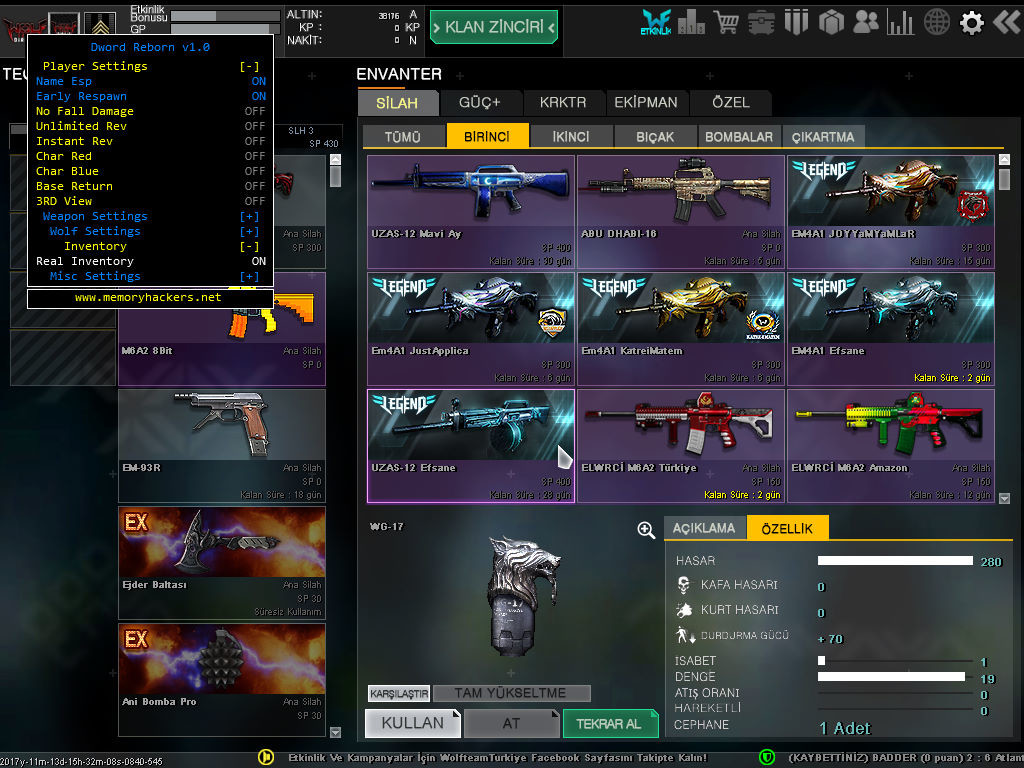Select the İKİNCİ weapon filter

coord(571,136)
